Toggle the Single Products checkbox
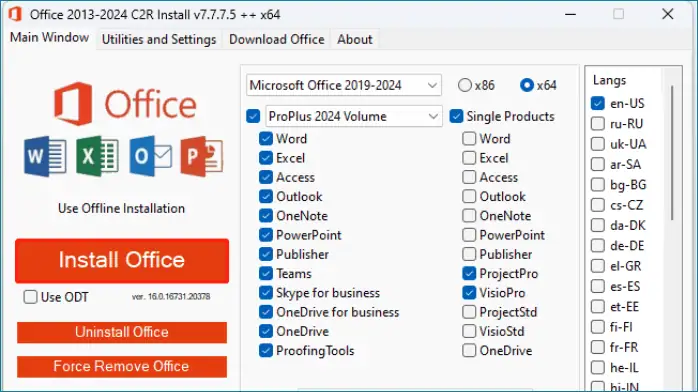The image size is (698, 392). [x=456, y=117]
